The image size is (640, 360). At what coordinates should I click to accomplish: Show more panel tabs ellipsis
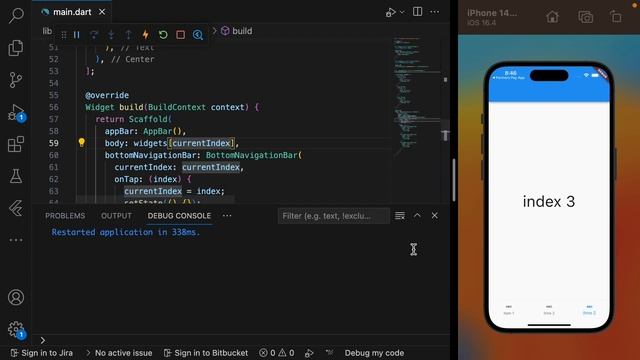click(227, 216)
